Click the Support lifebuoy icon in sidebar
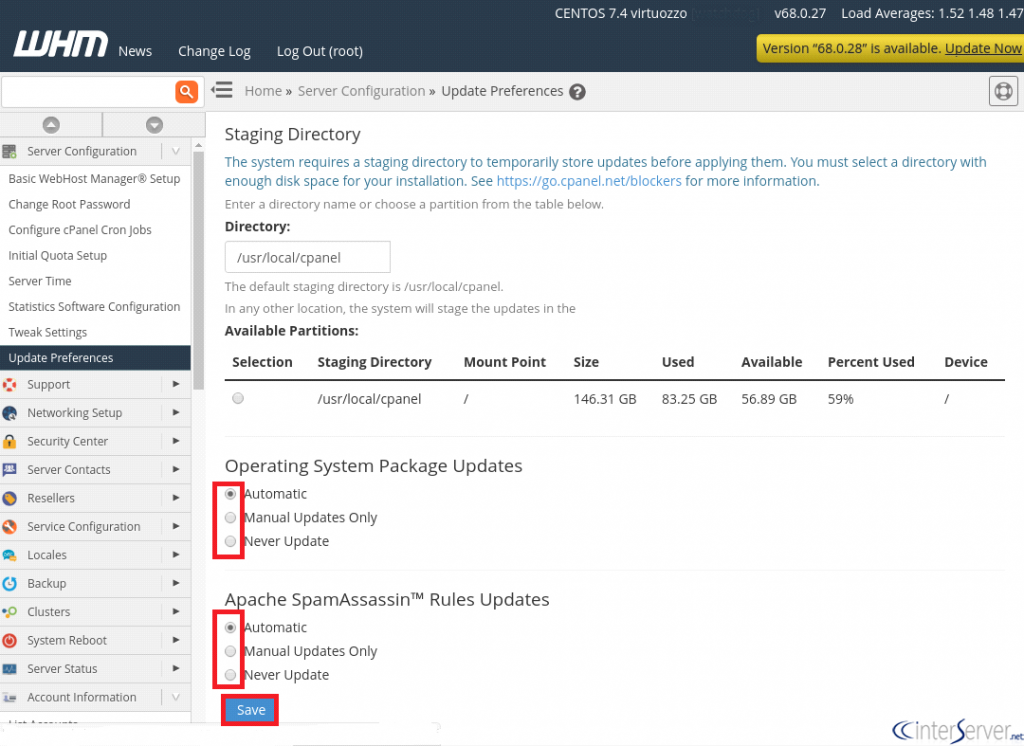This screenshot has width=1024, height=746. point(10,385)
